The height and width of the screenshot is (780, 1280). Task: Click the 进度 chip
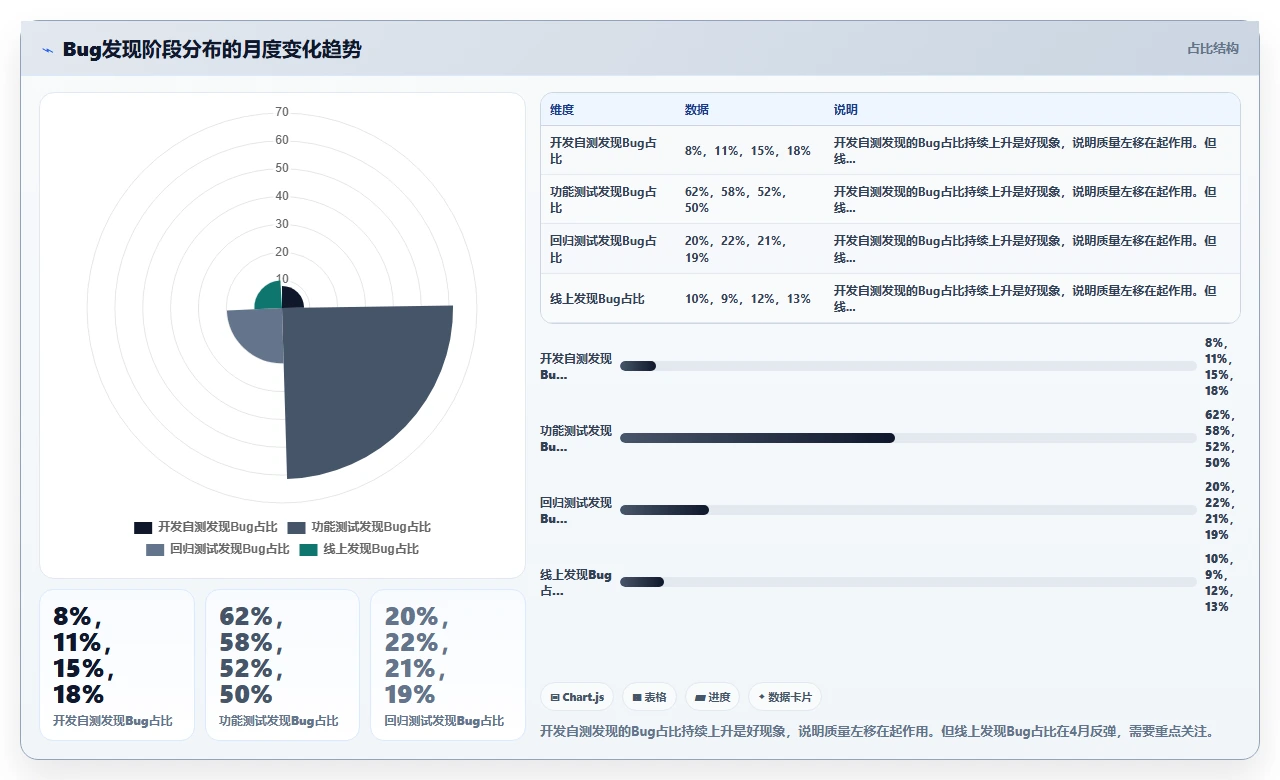[x=712, y=697]
